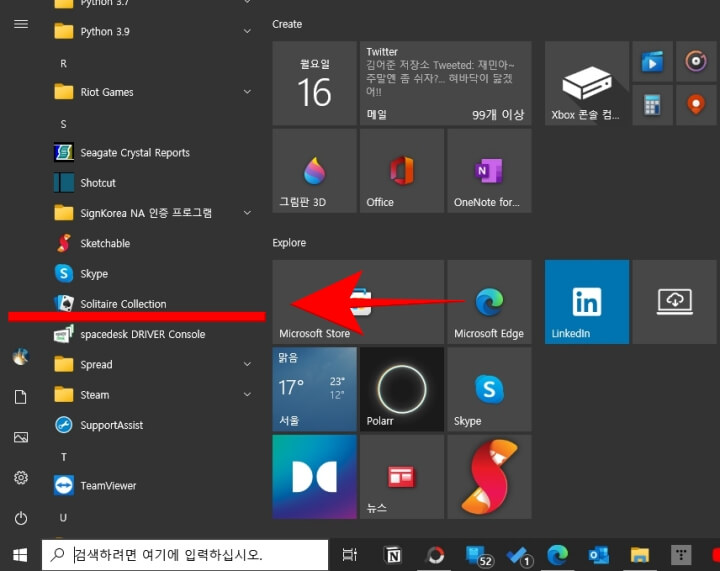Open Outlook from the taskbar

598,555
